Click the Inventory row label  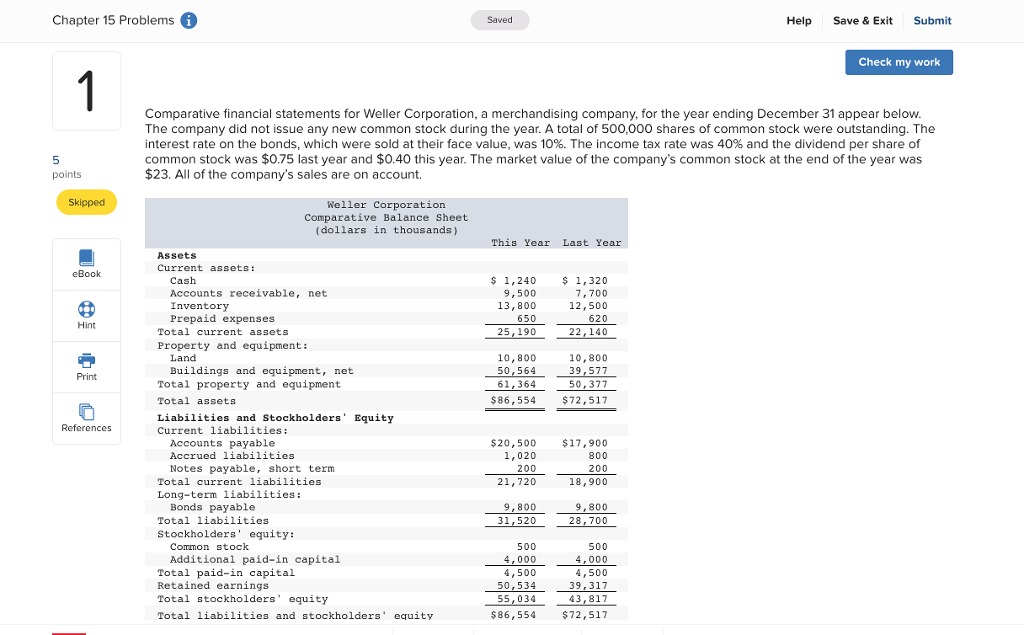199,306
